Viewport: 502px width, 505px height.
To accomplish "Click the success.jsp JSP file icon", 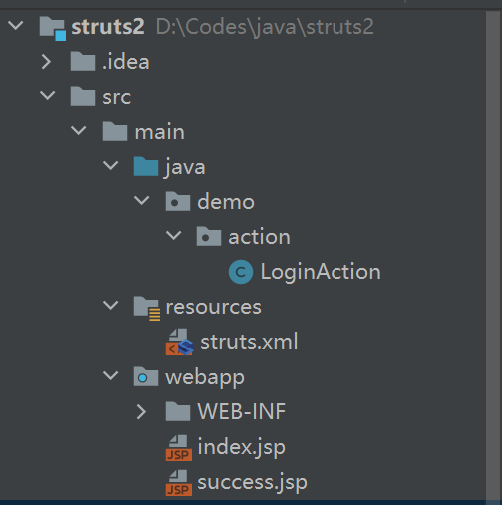I will pyautogui.click(x=179, y=483).
